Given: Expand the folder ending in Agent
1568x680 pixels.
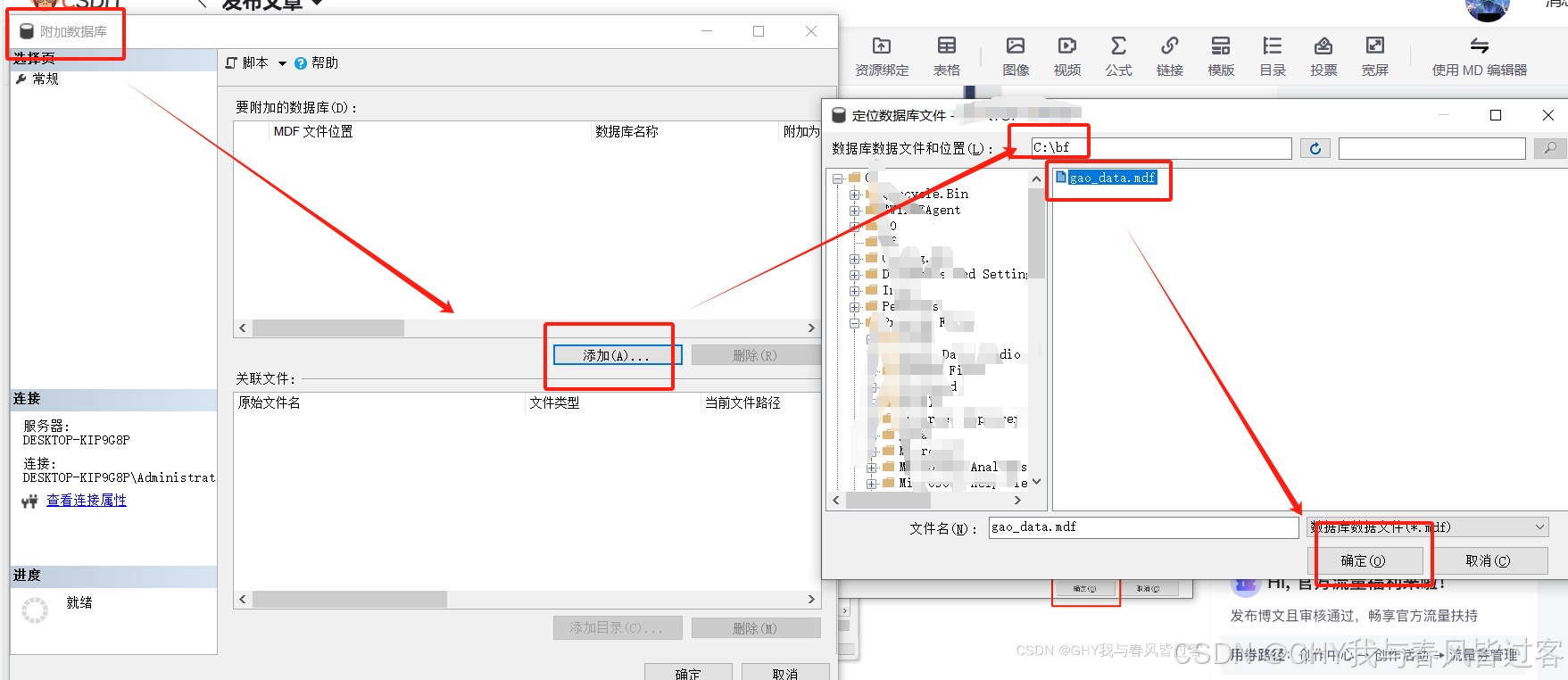Looking at the screenshot, I should pyautogui.click(x=855, y=211).
